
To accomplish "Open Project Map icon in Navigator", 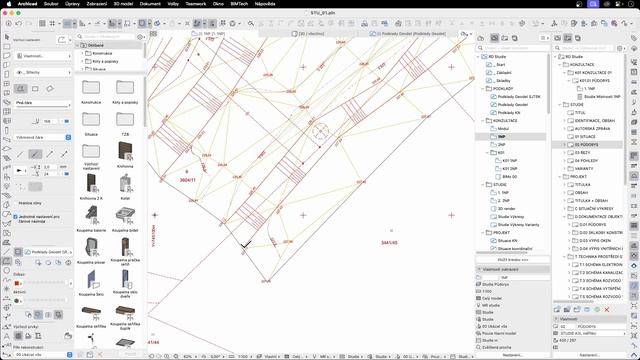I will (481, 38).
